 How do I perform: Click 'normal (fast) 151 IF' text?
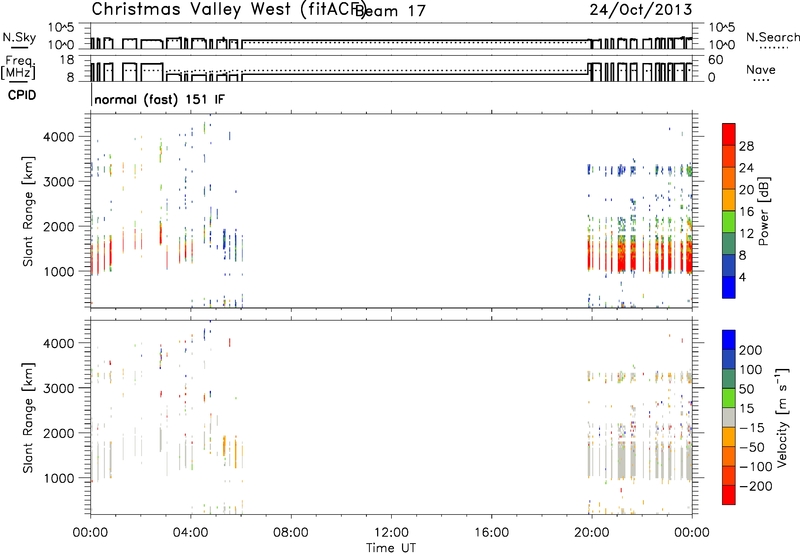[x=159, y=99]
